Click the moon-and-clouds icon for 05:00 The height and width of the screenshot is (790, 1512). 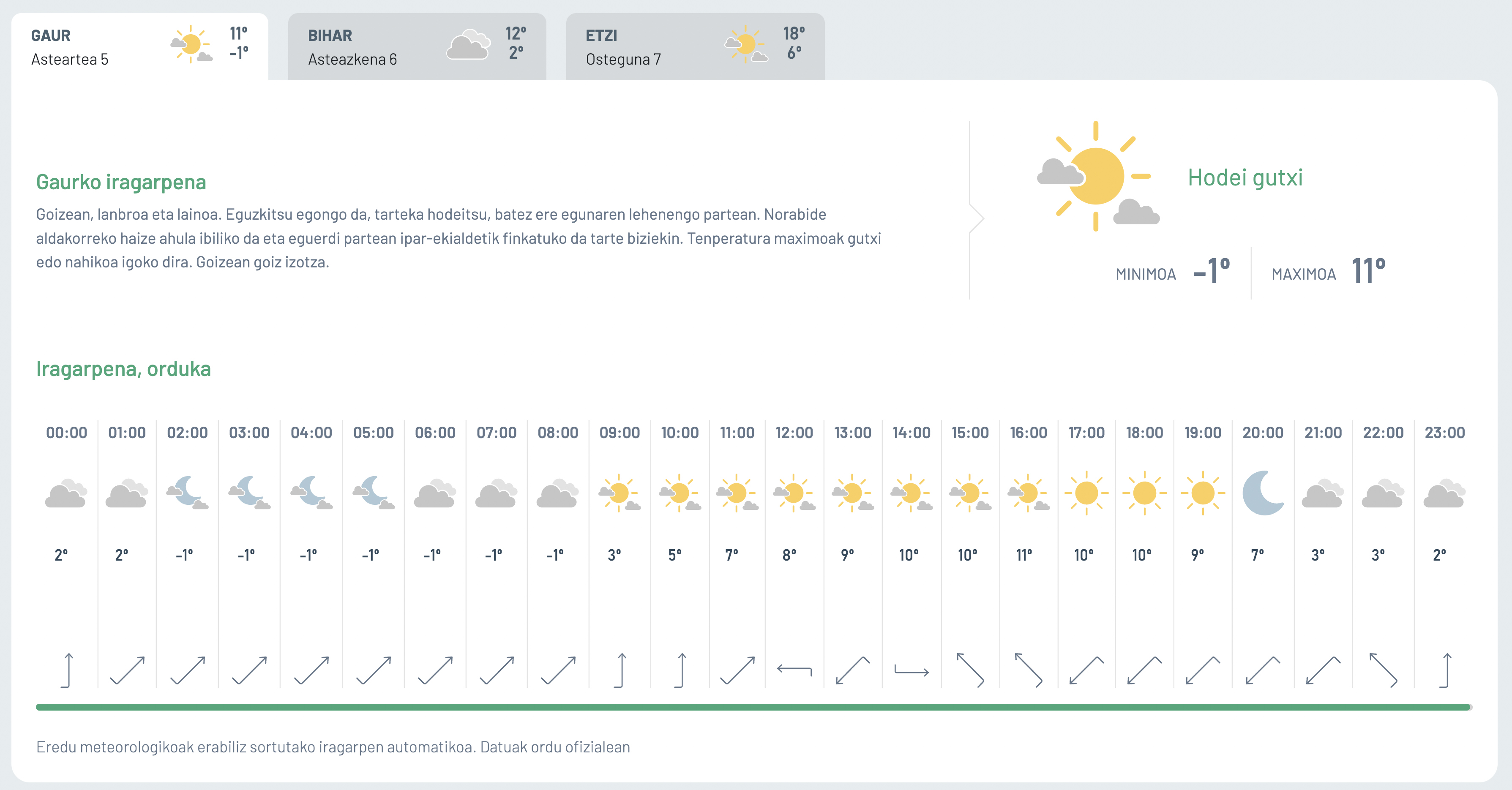[373, 492]
